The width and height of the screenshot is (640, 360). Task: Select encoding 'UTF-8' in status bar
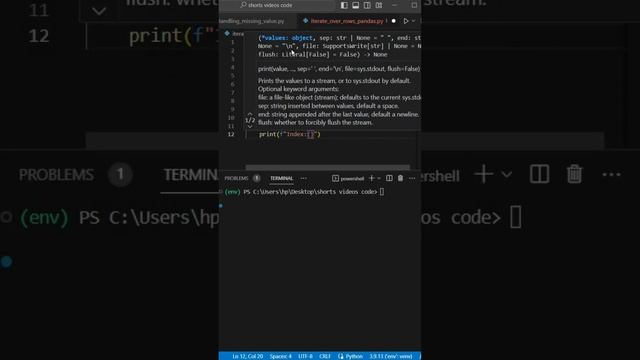305,356
